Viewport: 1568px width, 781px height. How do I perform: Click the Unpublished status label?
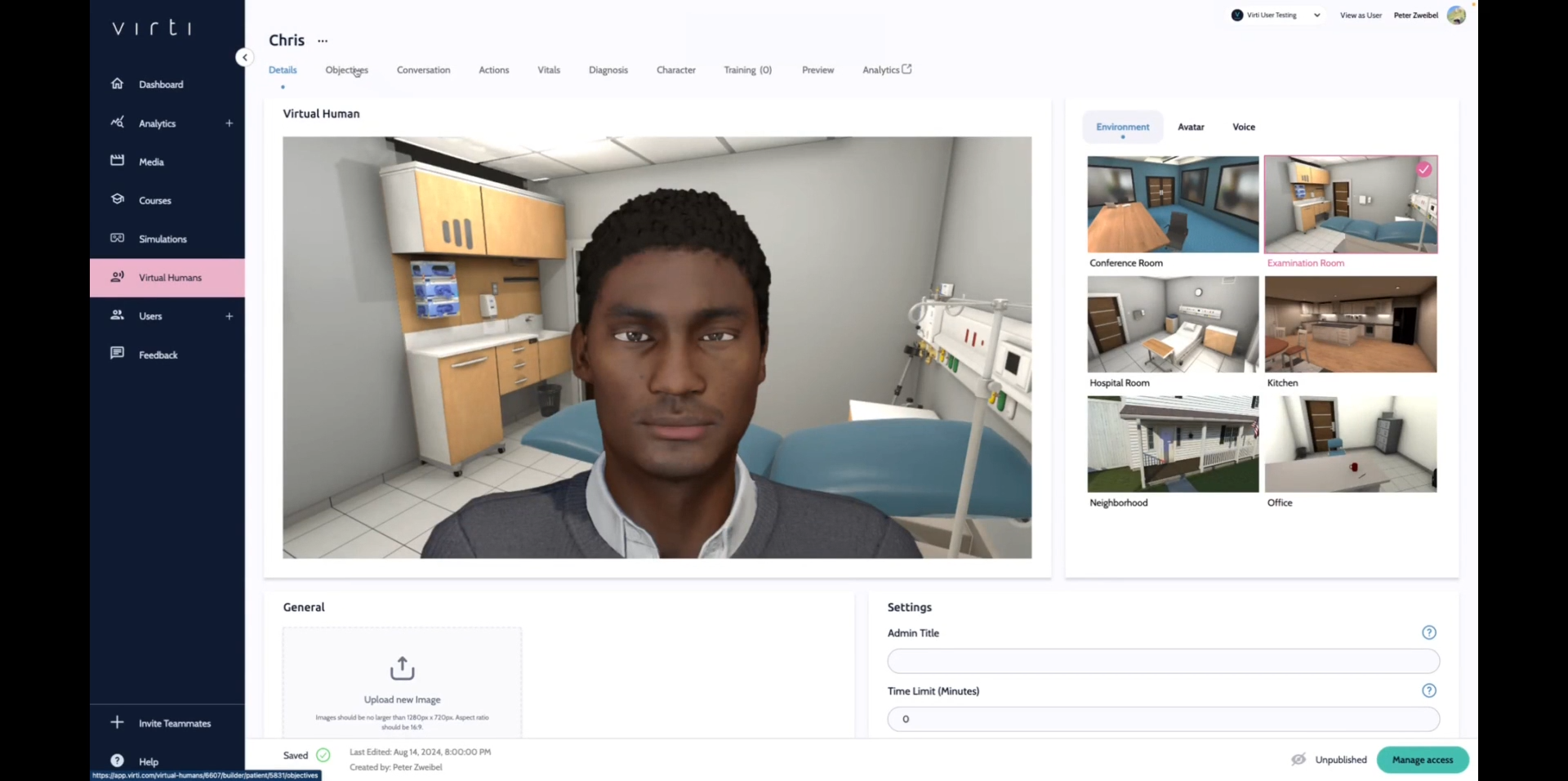tap(1341, 760)
